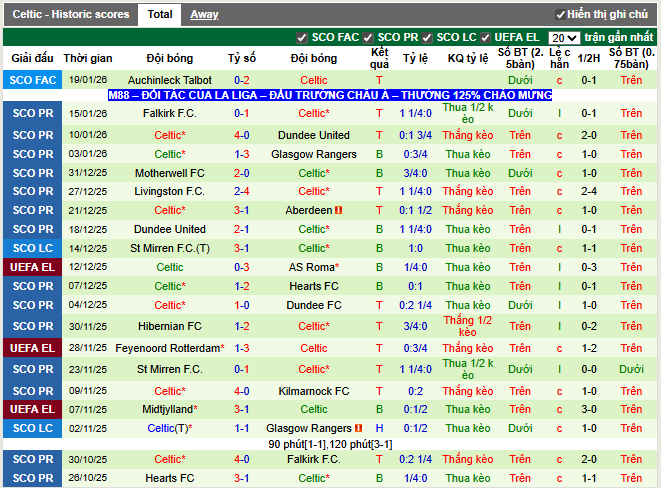661x488 pixels.
Task: Open the M88 La Liga partner banner
Action: (x=330, y=95)
